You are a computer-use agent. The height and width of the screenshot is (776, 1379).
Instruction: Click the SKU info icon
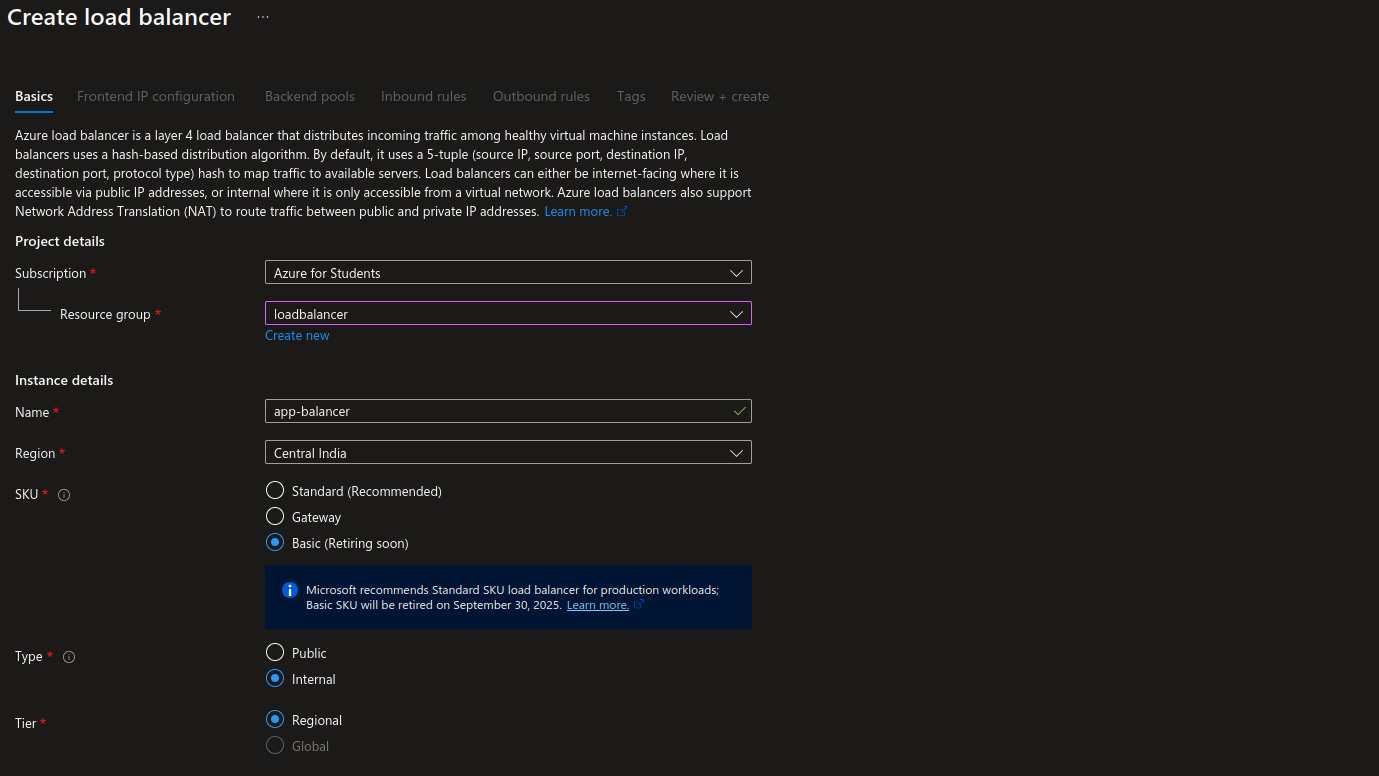[x=64, y=495]
